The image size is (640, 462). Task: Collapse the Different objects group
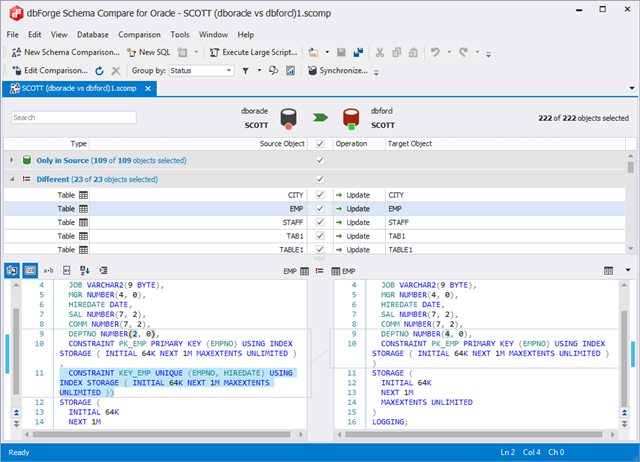tap(12, 179)
